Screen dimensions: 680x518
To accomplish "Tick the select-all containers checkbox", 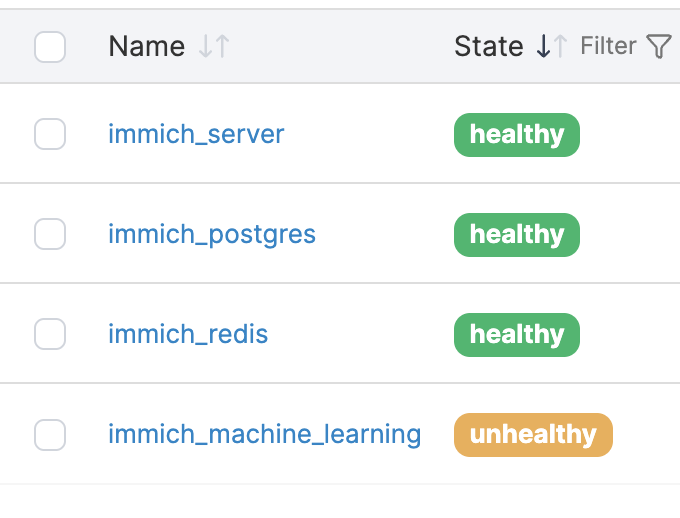I will (x=50, y=46).
